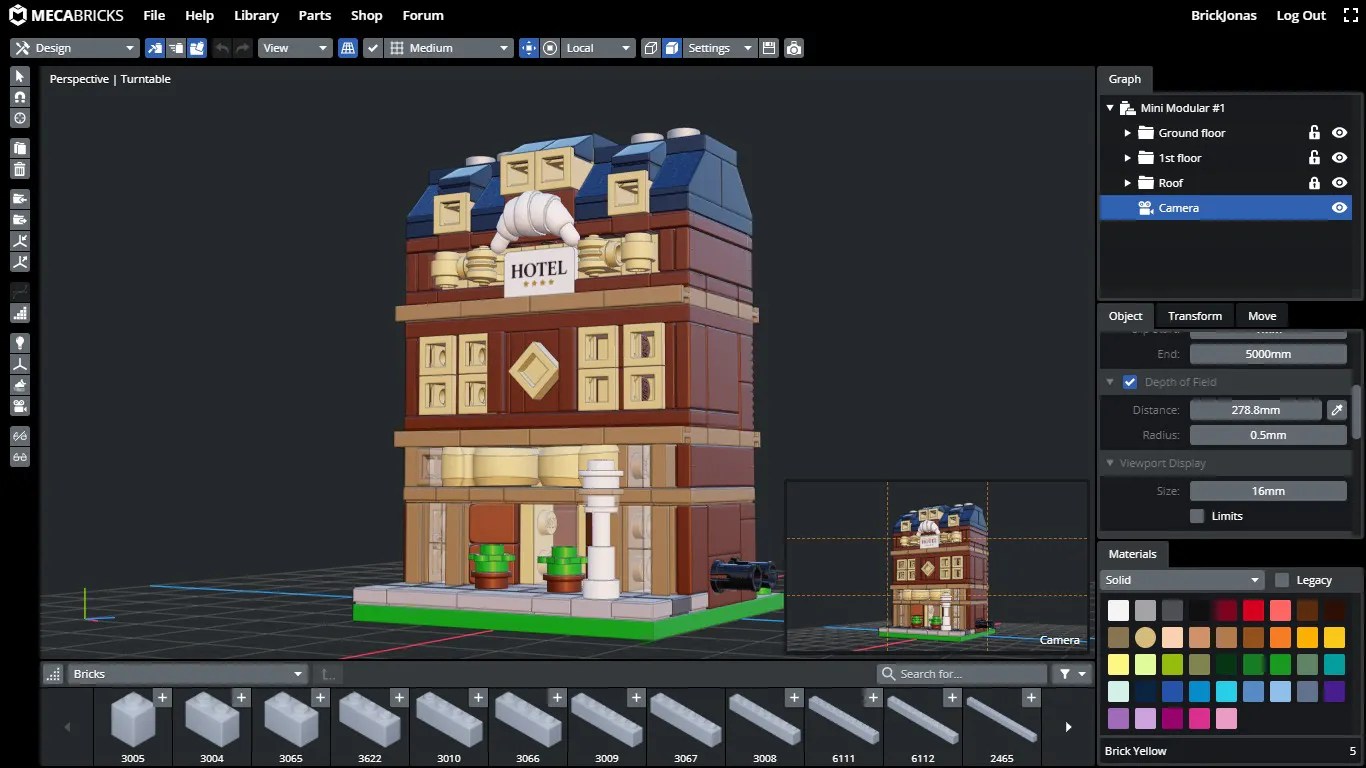Image resolution: width=1366 pixels, height=768 pixels.
Task: Open the View dropdown
Action: click(295, 48)
